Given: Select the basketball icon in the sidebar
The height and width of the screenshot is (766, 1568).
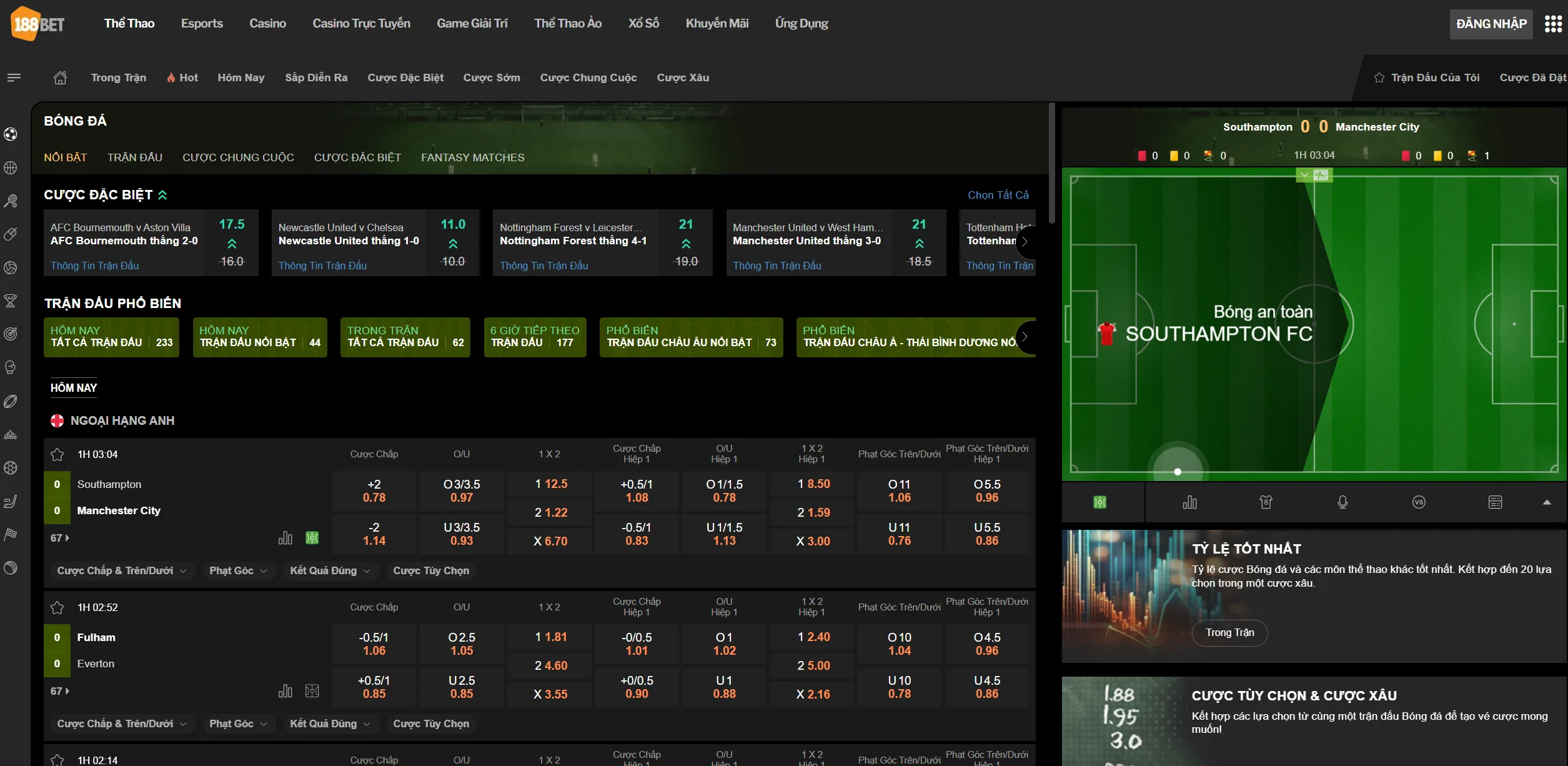Looking at the screenshot, I should click(x=11, y=167).
